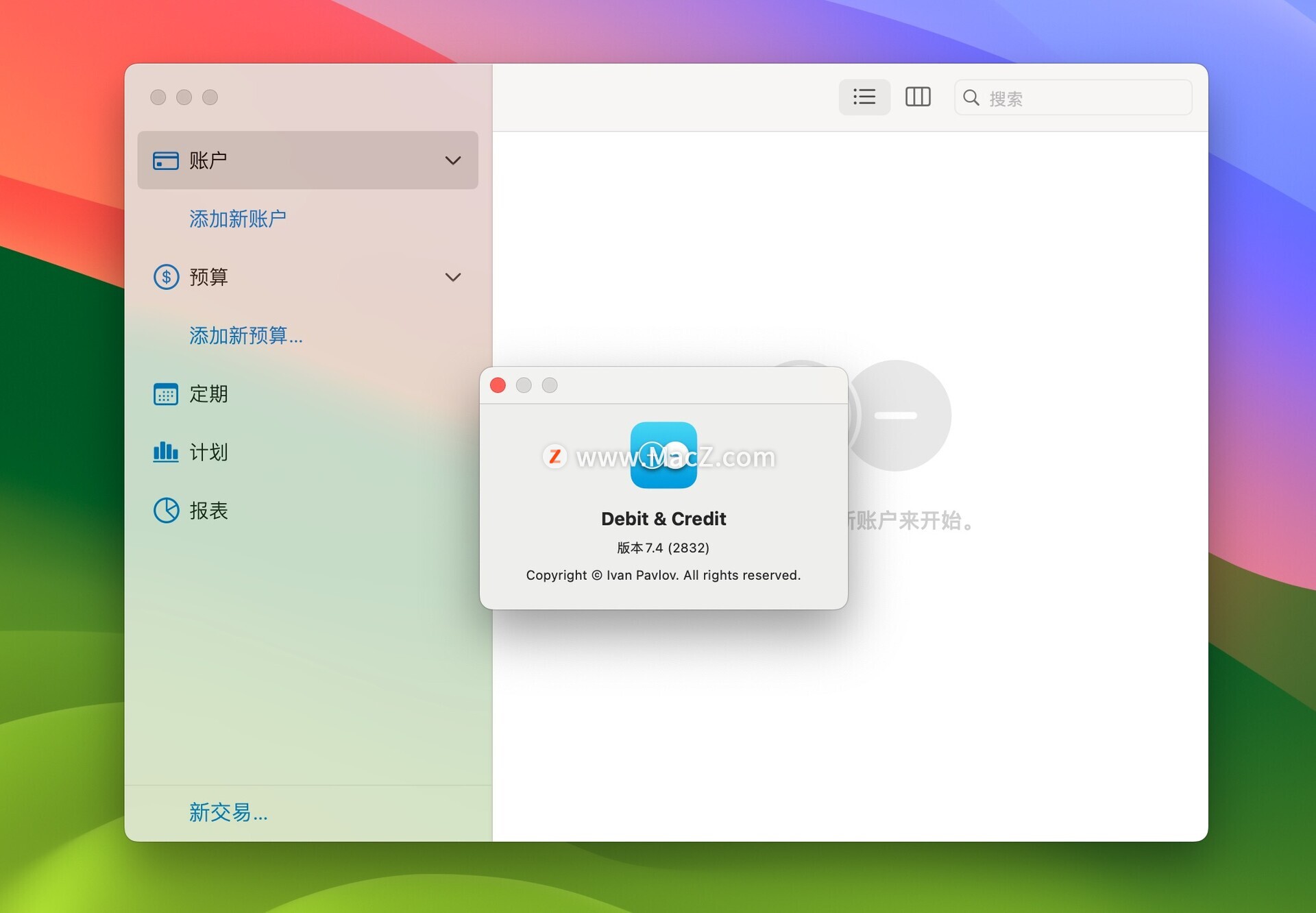Open the 计划 plans section

pos(307,452)
